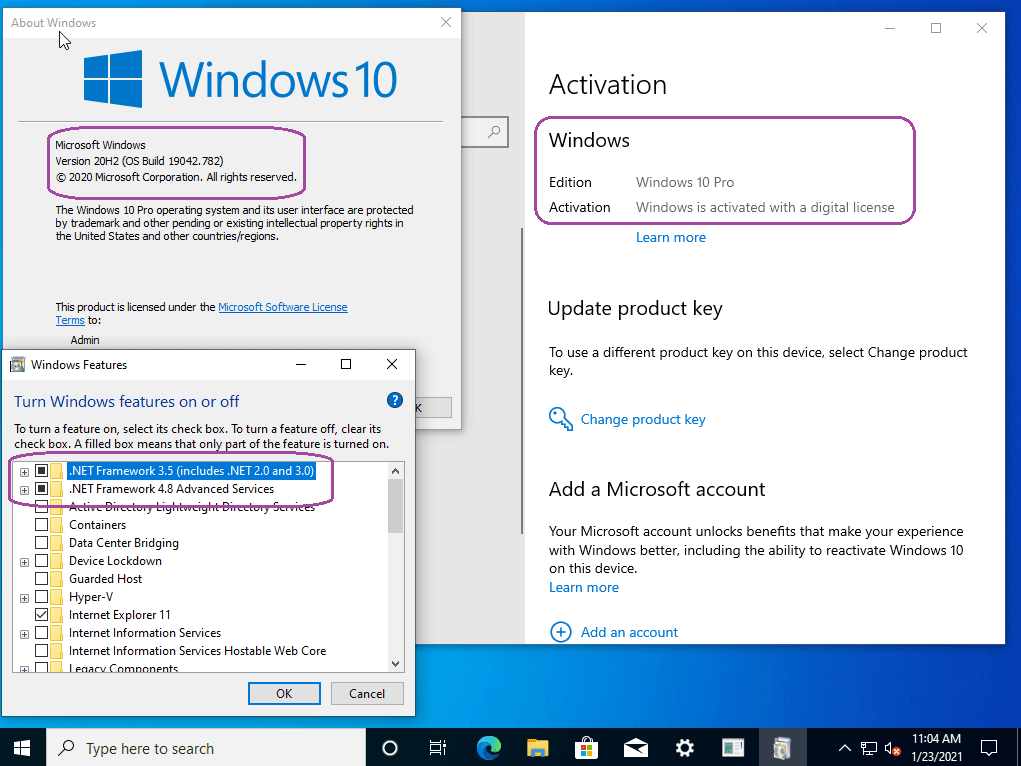
Task: Maximize the Windows Features dialog
Action: coord(346,364)
